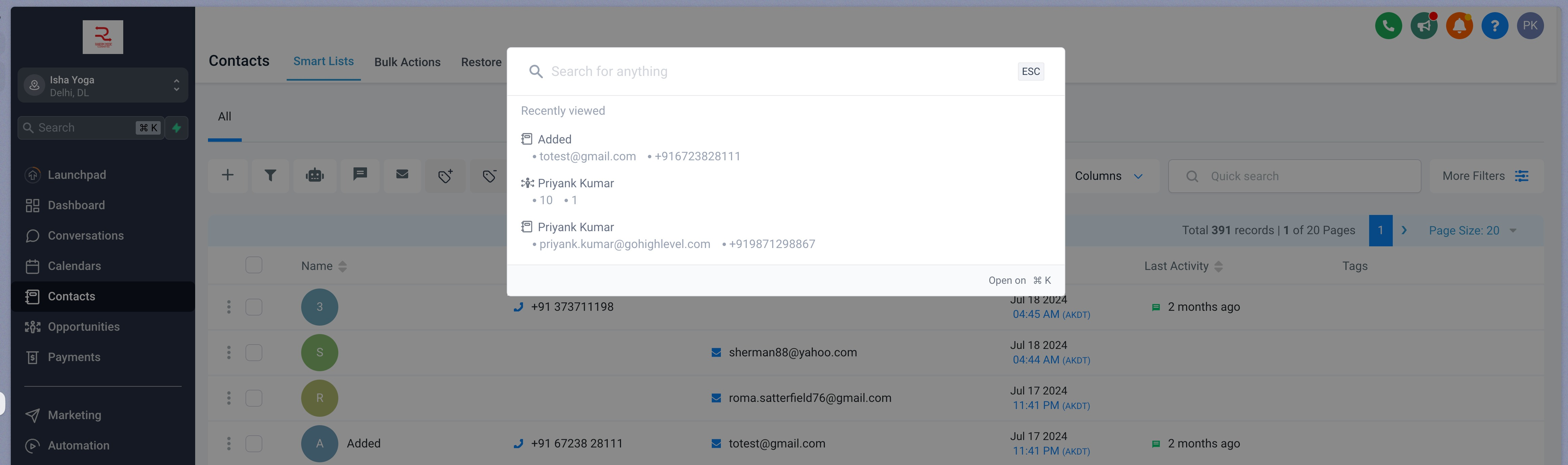This screenshot has height=465, width=1568.
Task: Open the orange notifications bell
Action: click(1459, 26)
